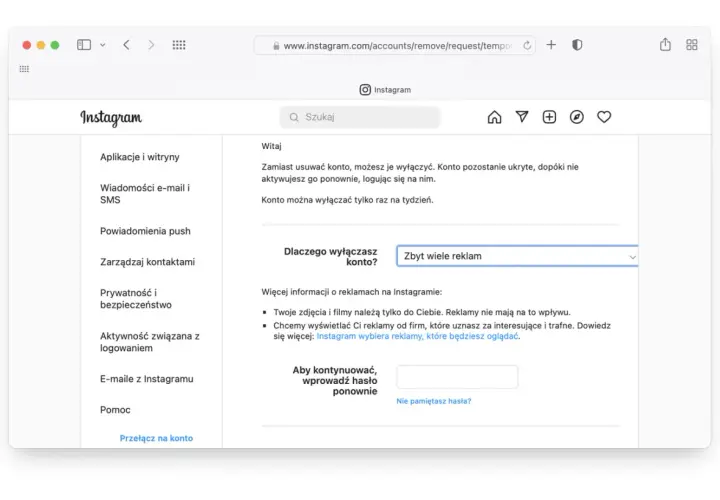Image resolution: width=720 pixels, height=500 pixels.
Task: Click the "Zamiast usuwać konto" paragraph
Action: 420,173
